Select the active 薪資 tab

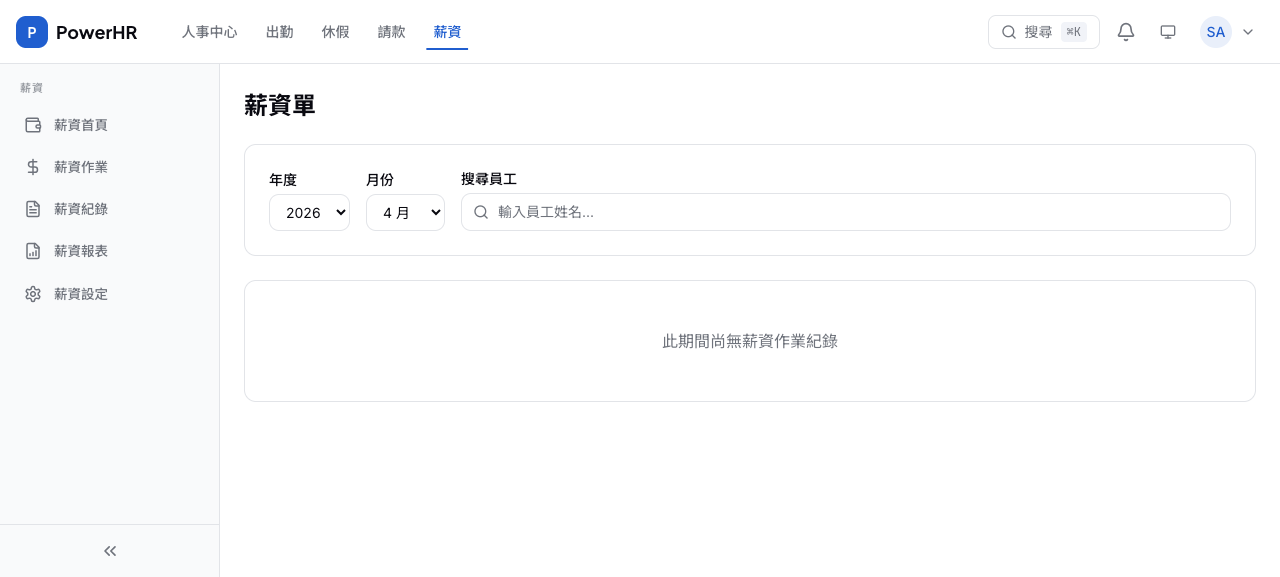point(447,32)
